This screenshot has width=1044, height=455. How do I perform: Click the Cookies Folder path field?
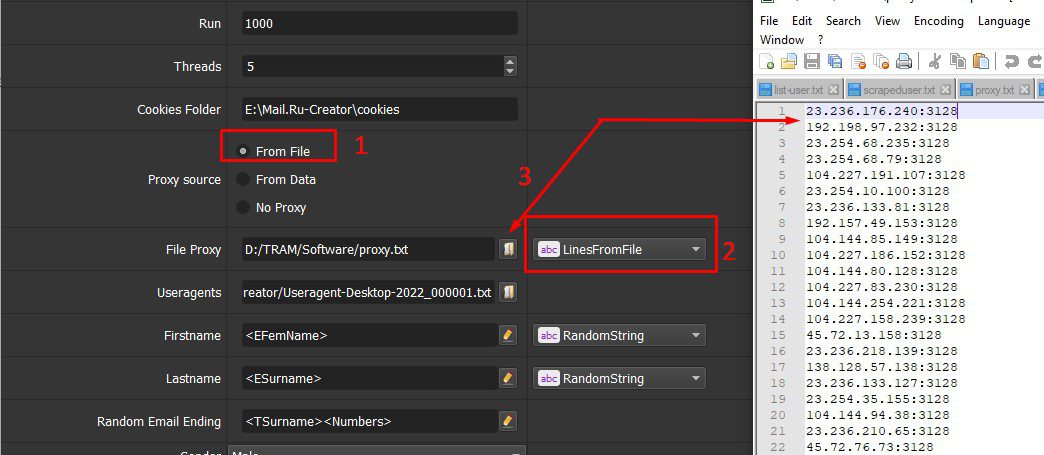380,109
